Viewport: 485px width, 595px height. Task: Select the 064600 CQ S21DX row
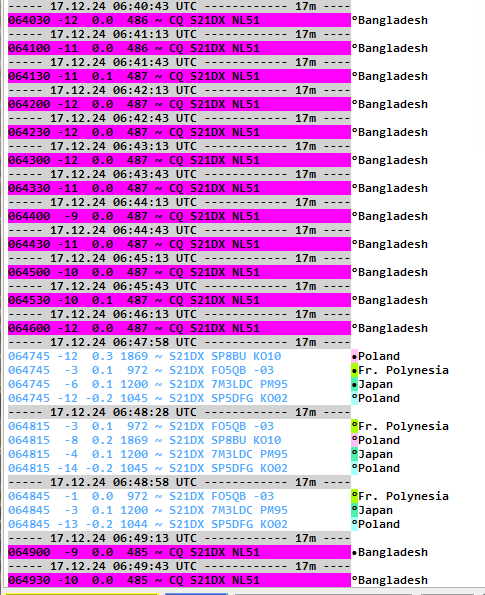point(179,328)
